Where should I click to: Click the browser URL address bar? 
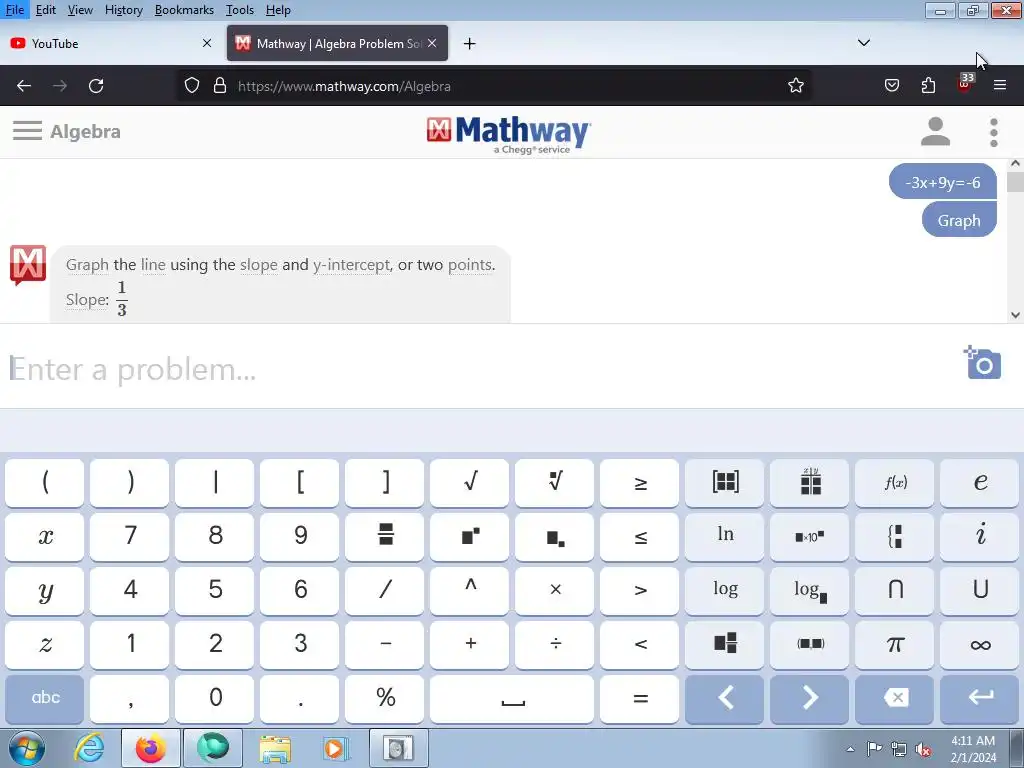496,86
